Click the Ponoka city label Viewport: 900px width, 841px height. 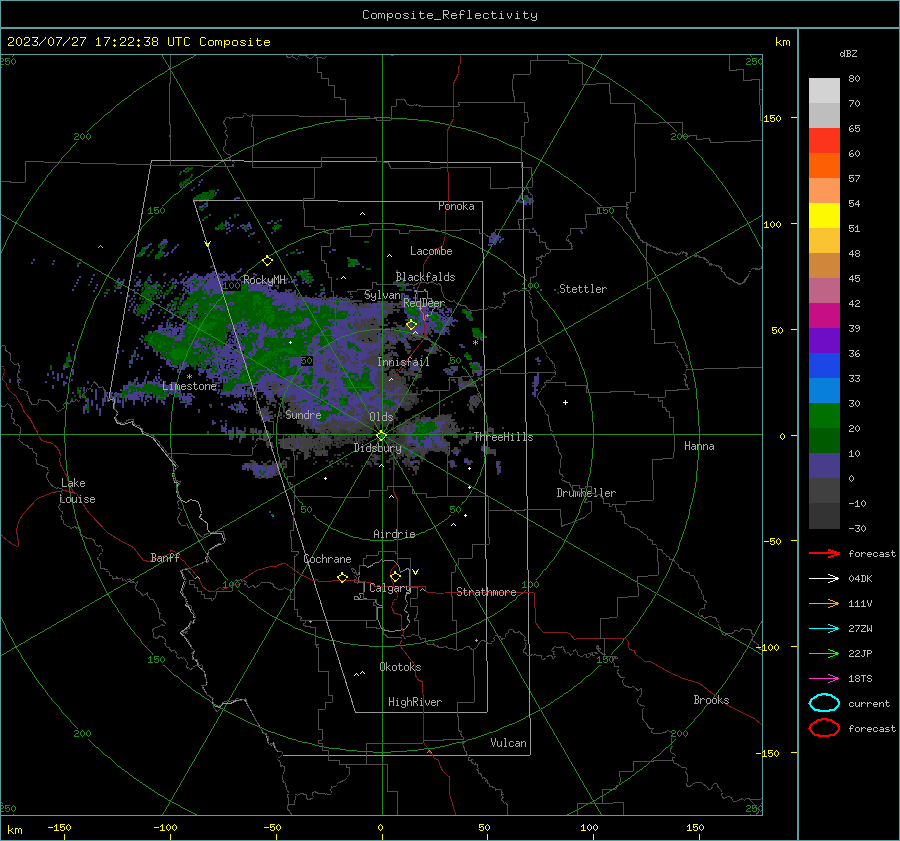[456, 206]
